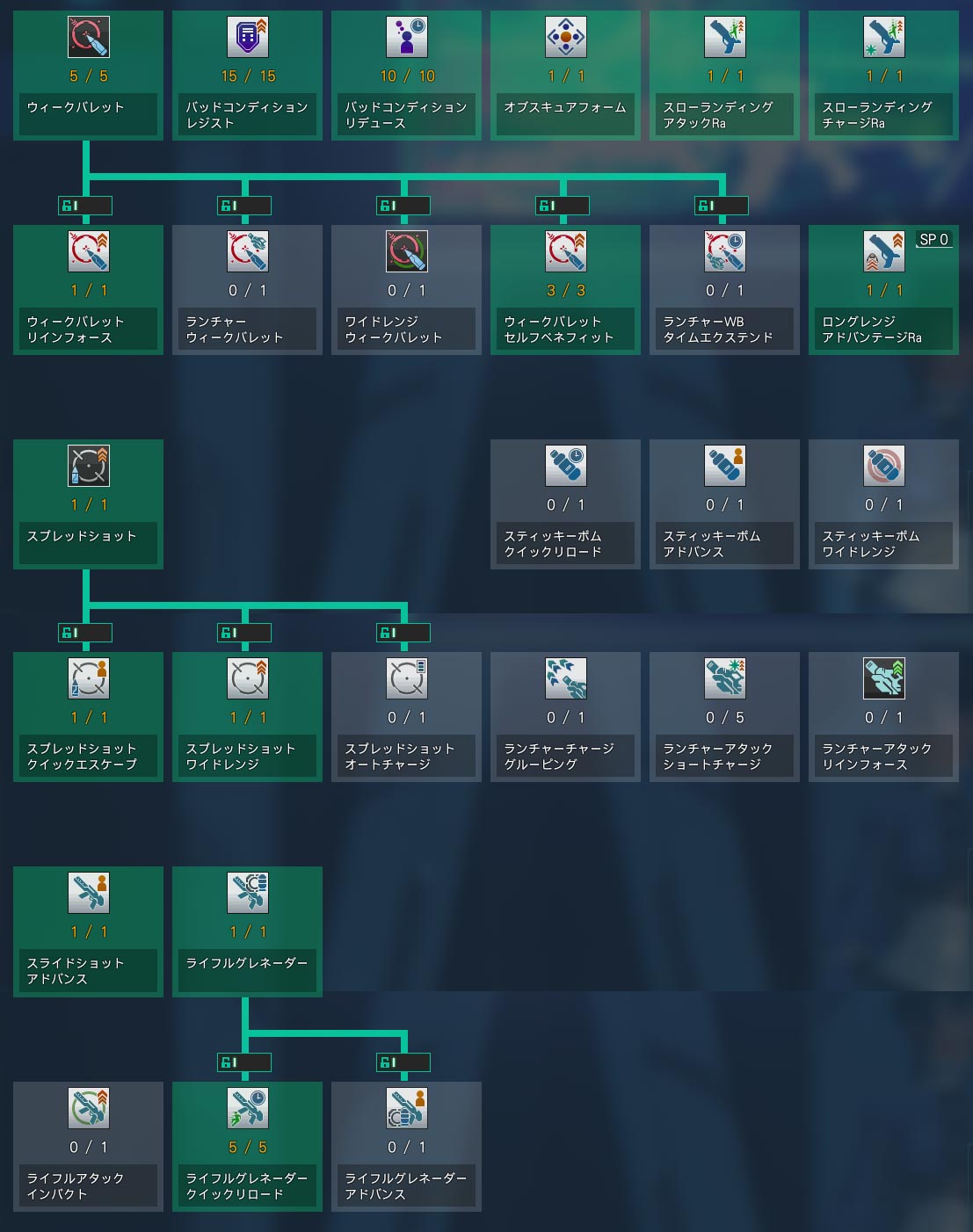
Task: Choose the ライフルグレネーダー skill icon
Action: (x=247, y=893)
